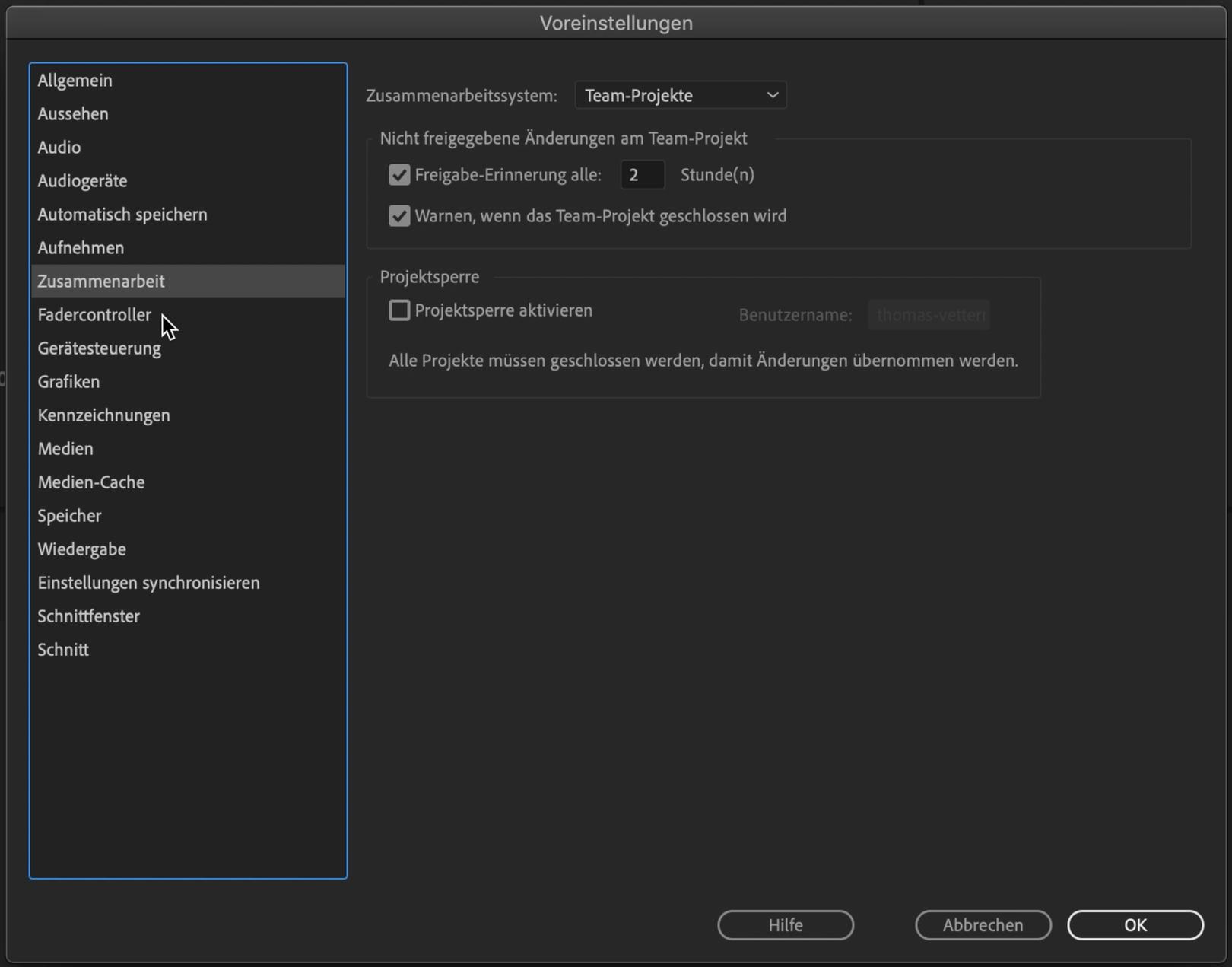Screen dimensions: 1232x967
Task: Enable Projektsperre aktivieren checkbox
Action: [x=399, y=310]
